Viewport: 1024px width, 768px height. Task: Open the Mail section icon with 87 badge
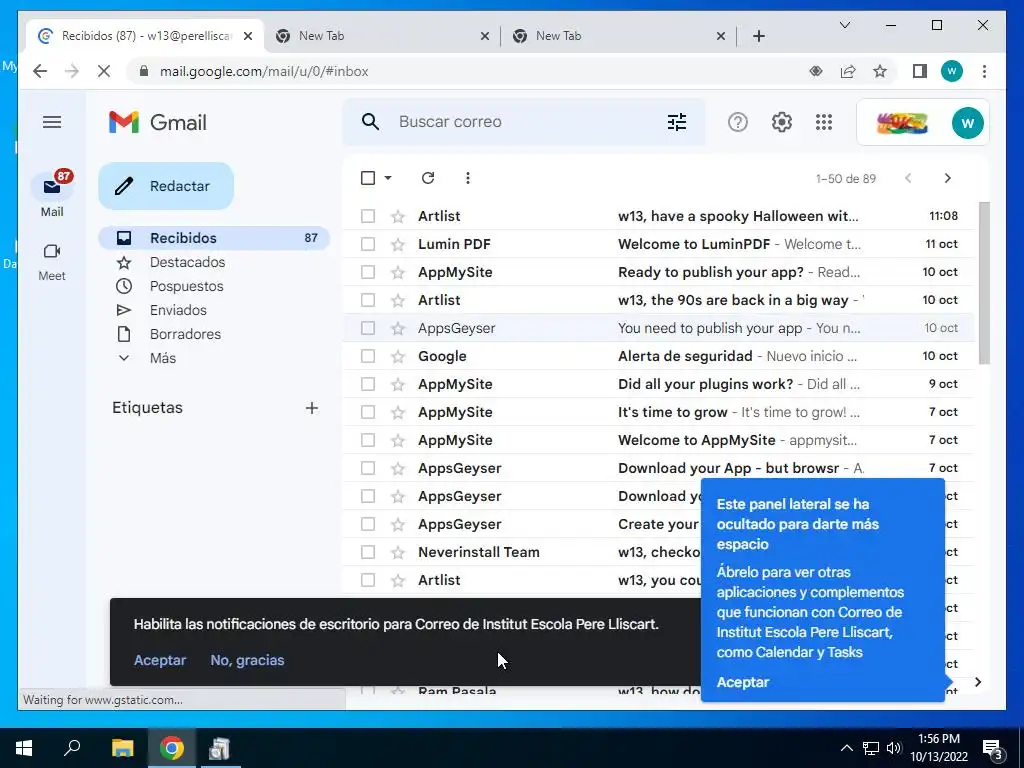(x=52, y=188)
